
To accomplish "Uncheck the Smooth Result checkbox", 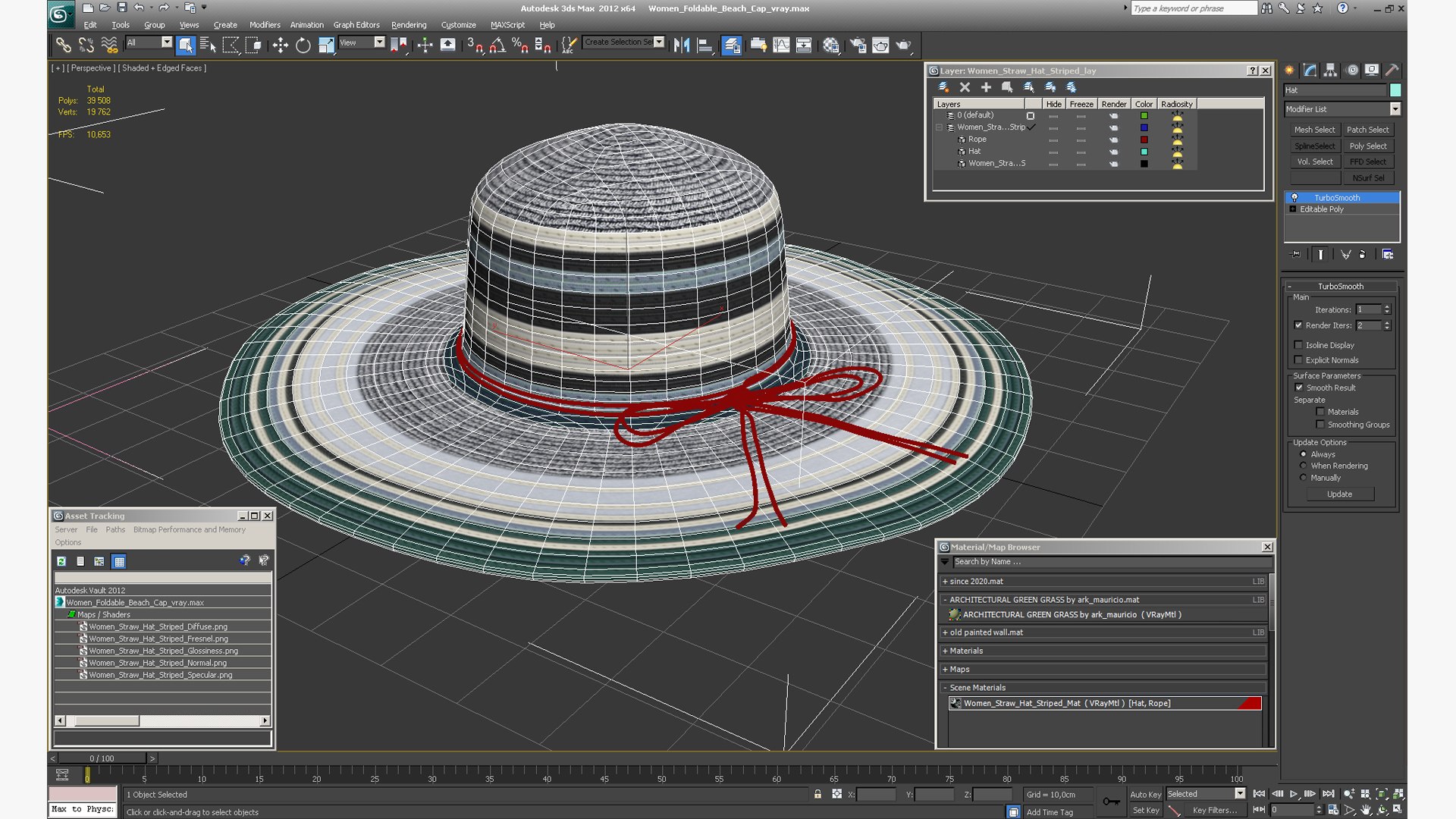I will [x=1299, y=388].
